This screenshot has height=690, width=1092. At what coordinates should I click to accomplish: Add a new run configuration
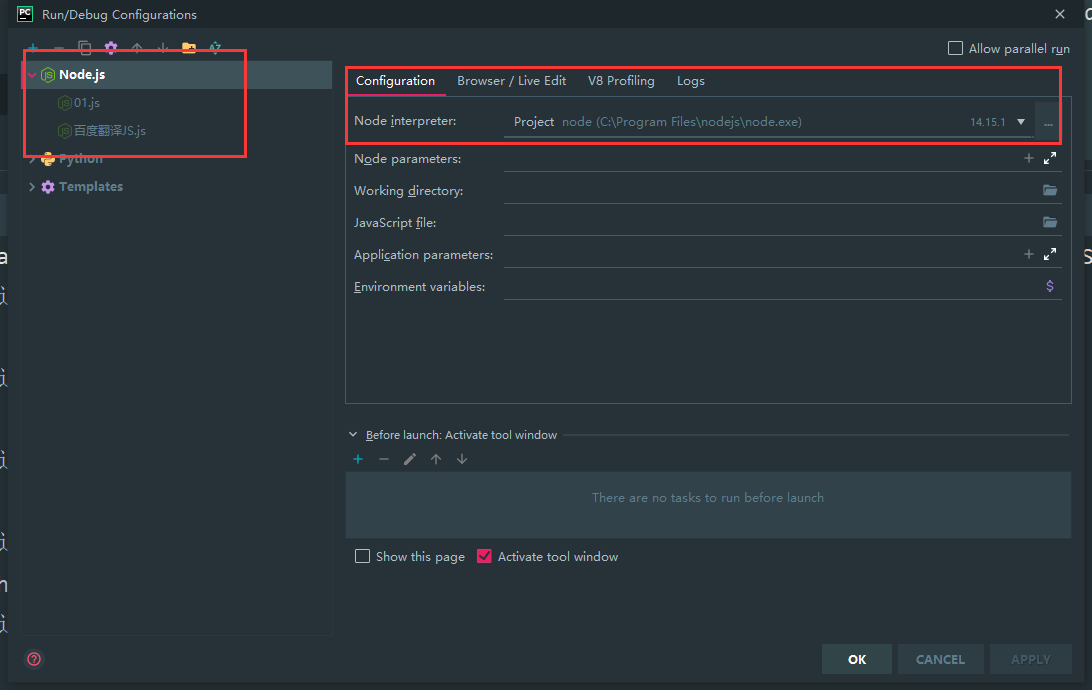[33, 48]
